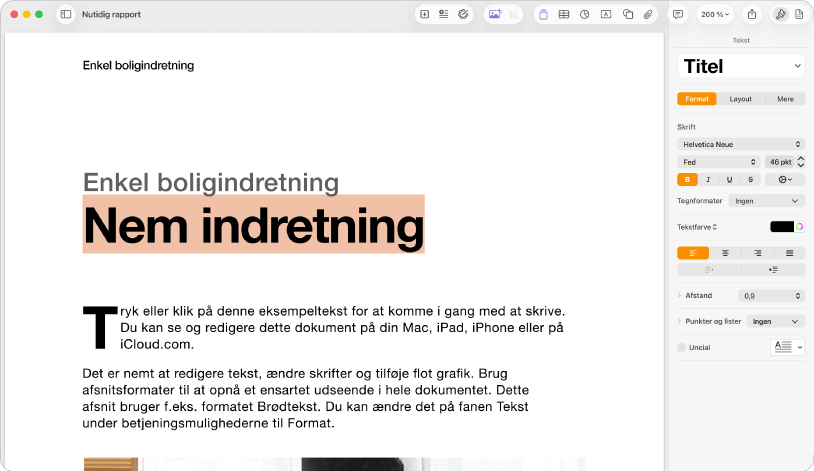
Task: Open the shapes icon in toolbar
Action: pos(628,15)
